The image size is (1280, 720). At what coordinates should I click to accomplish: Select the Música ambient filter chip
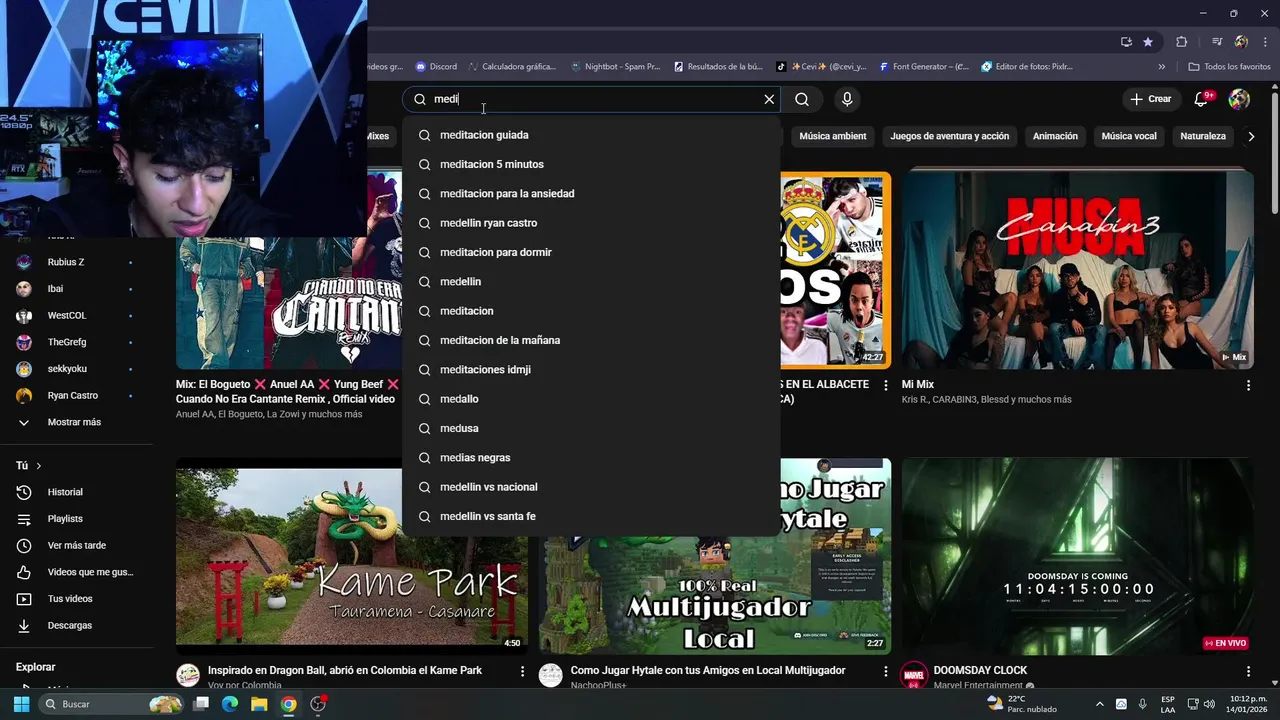coord(832,136)
